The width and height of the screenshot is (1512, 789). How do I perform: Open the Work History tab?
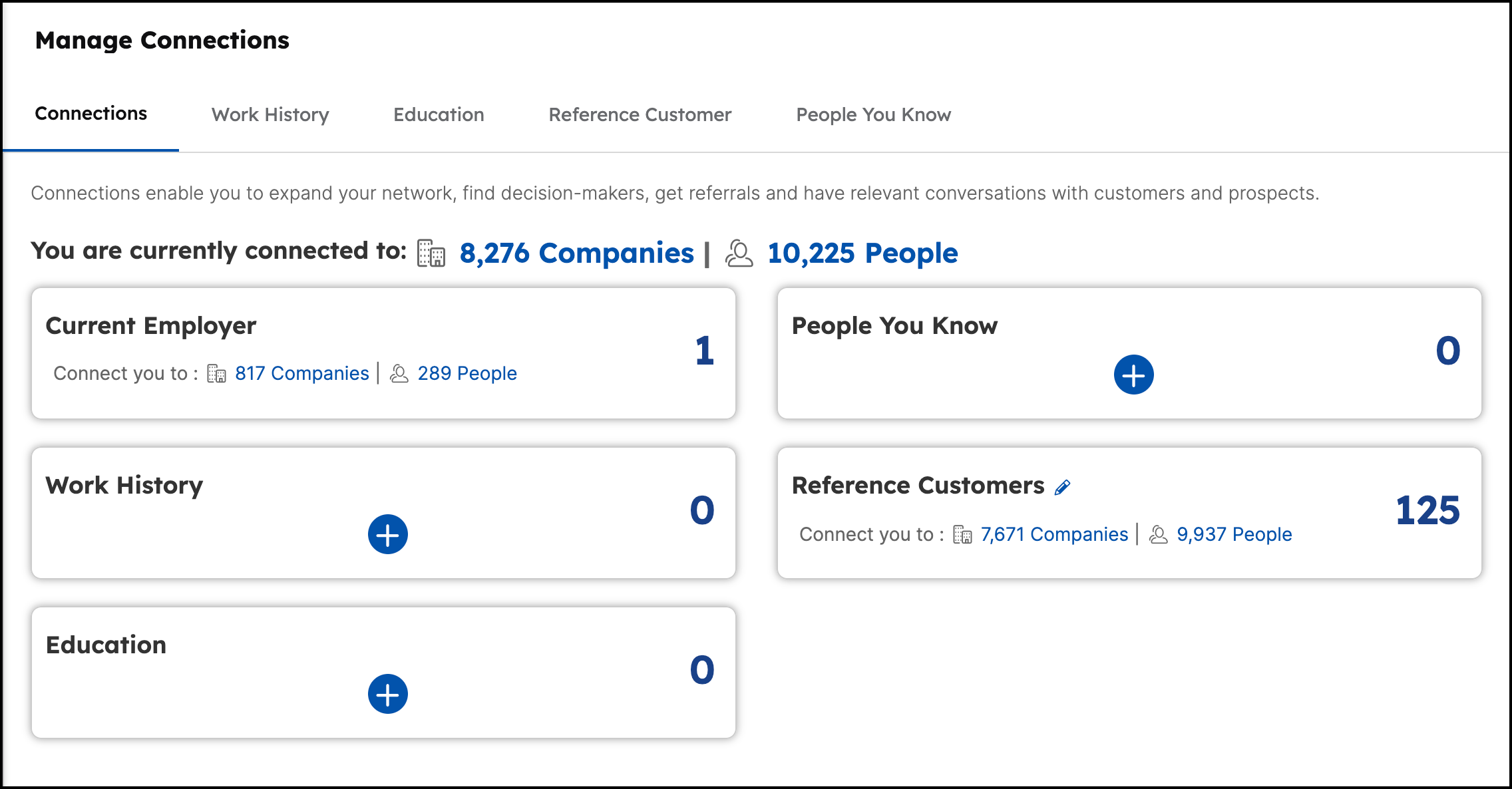[x=270, y=114]
